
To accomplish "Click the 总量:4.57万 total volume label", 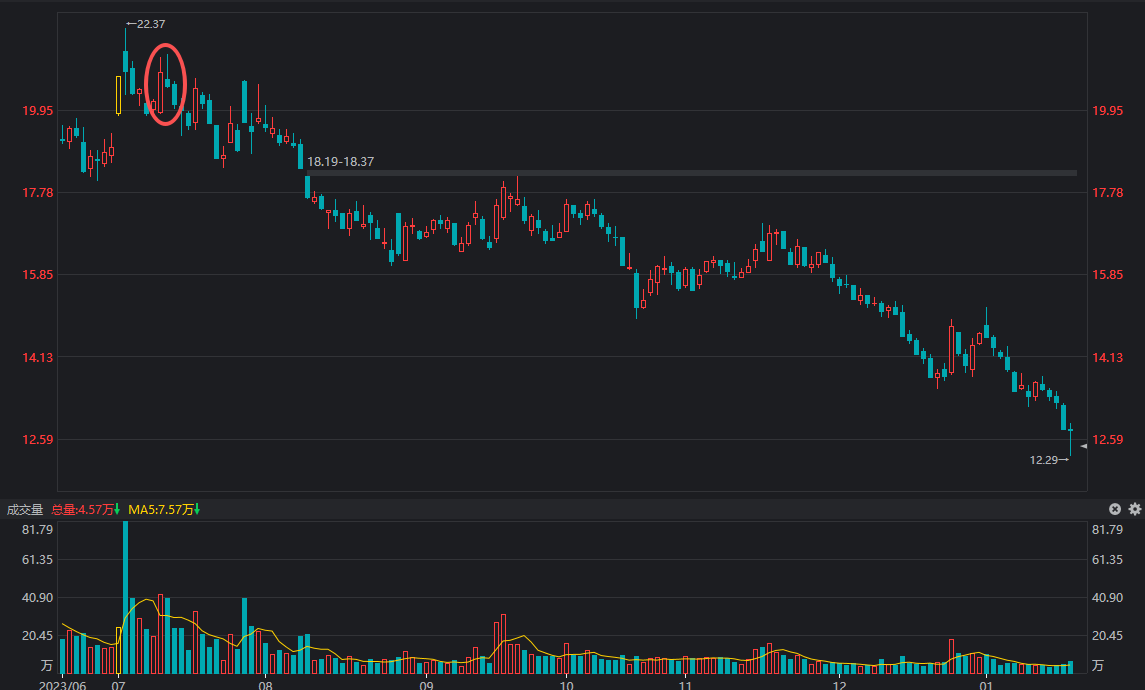I will click(x=82, y=510).
